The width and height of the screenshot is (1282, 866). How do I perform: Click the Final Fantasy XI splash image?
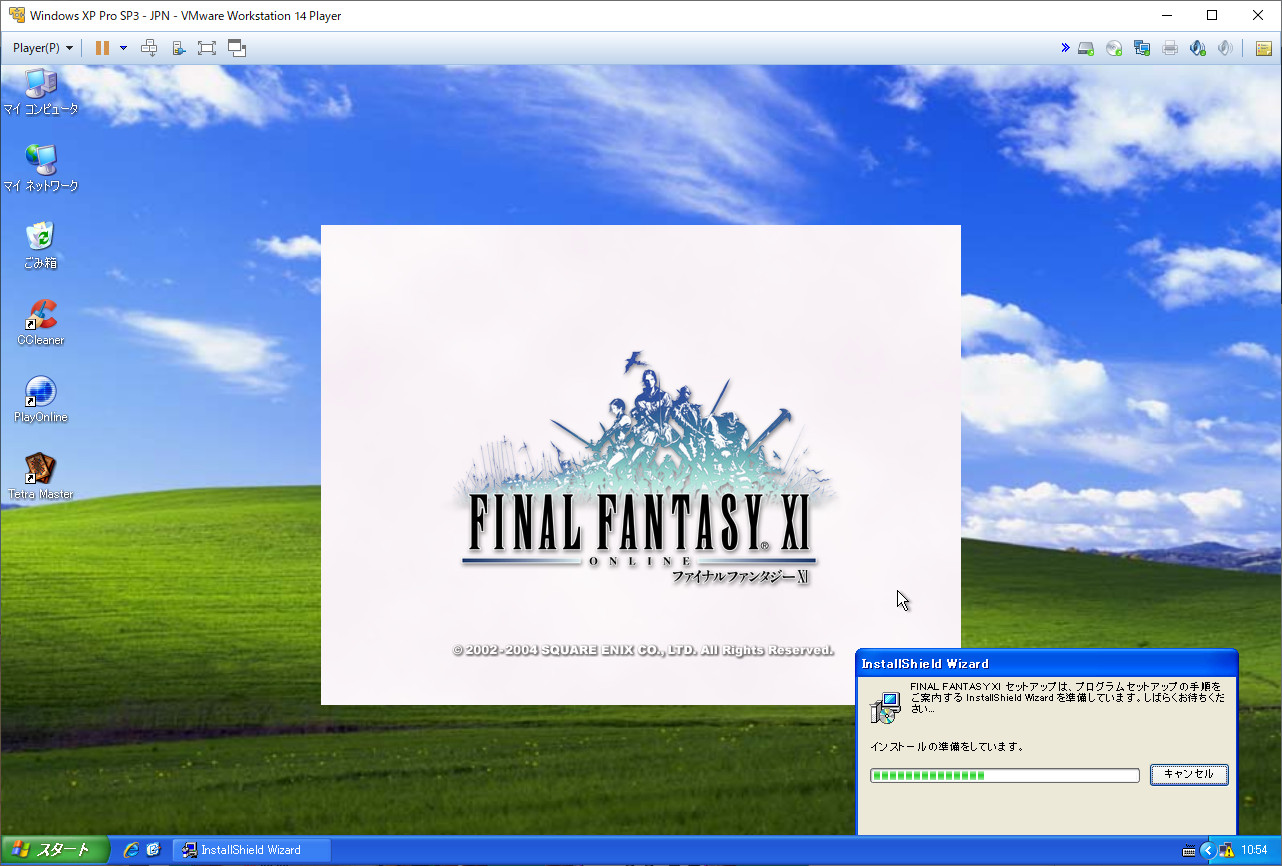click(640, 465)
